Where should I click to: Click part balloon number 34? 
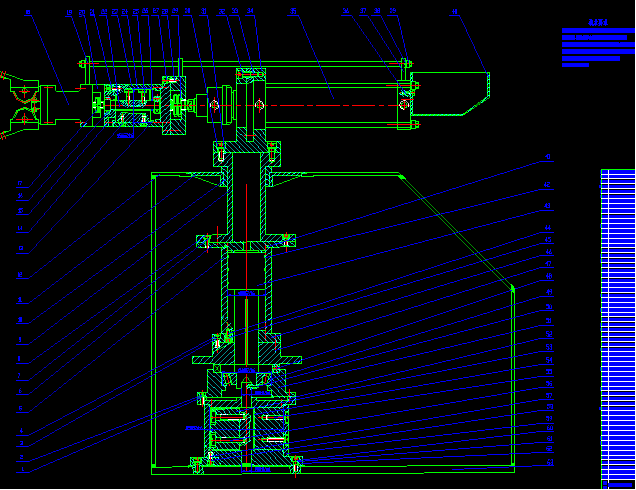(x=250, y=11)
